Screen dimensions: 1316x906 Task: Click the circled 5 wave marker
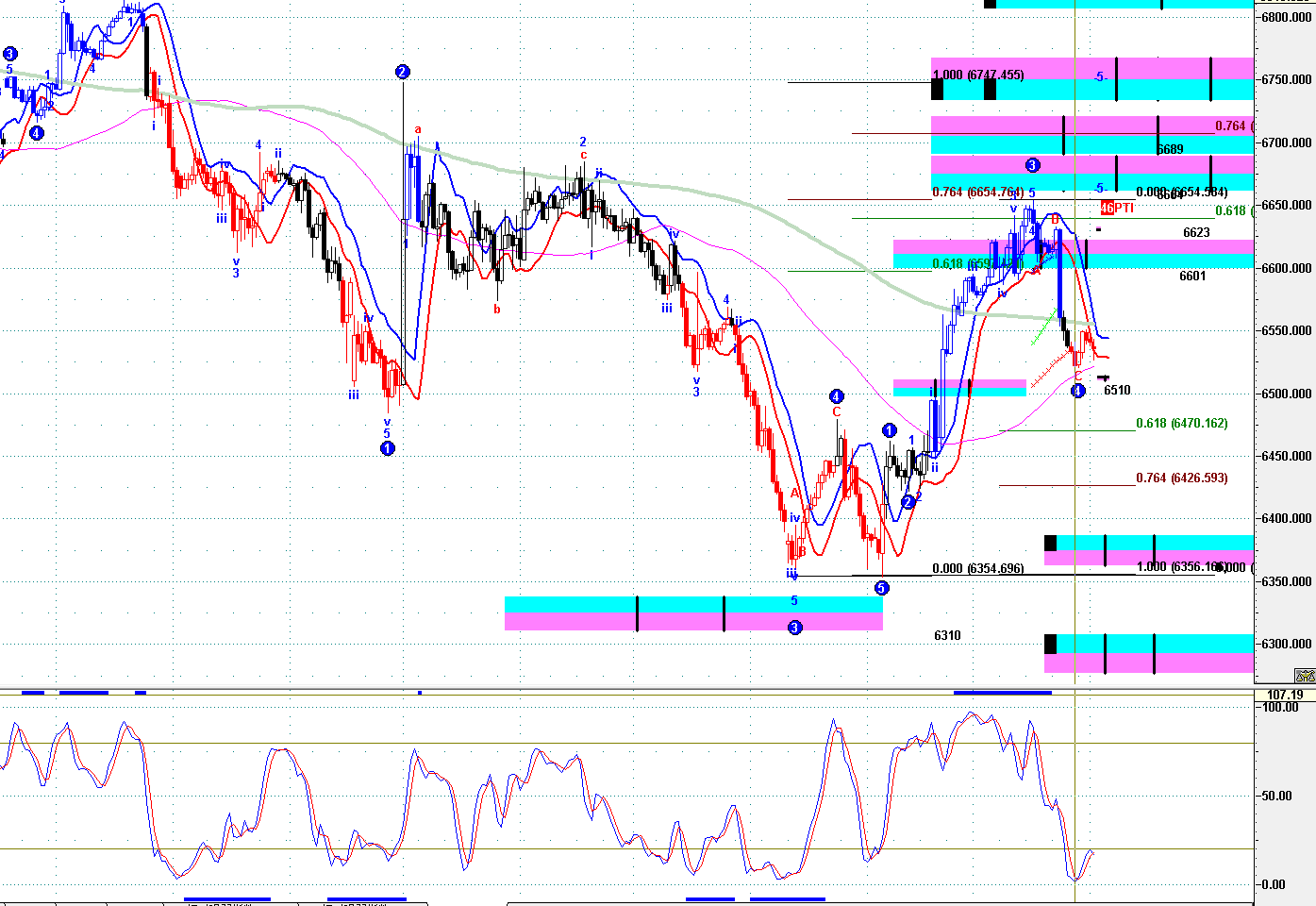(881, 588)
